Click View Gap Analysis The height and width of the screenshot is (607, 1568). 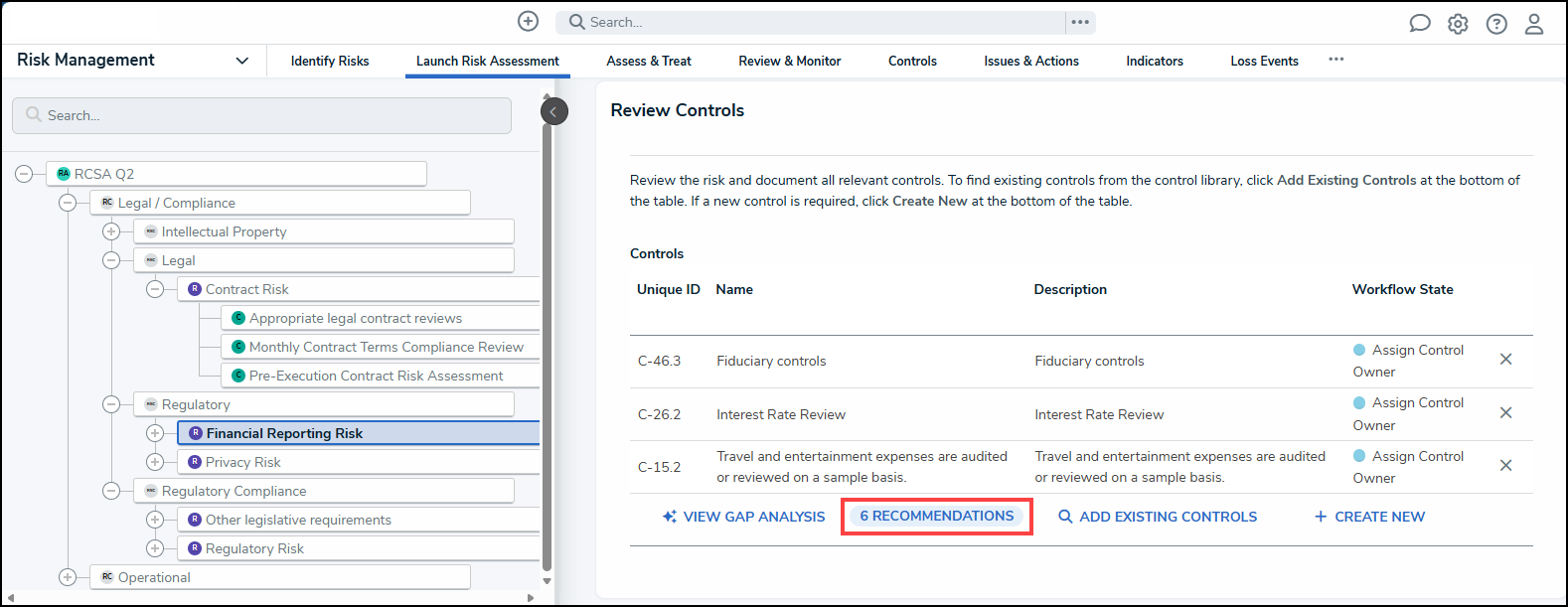pyautogui.click(x=743, y=517)
